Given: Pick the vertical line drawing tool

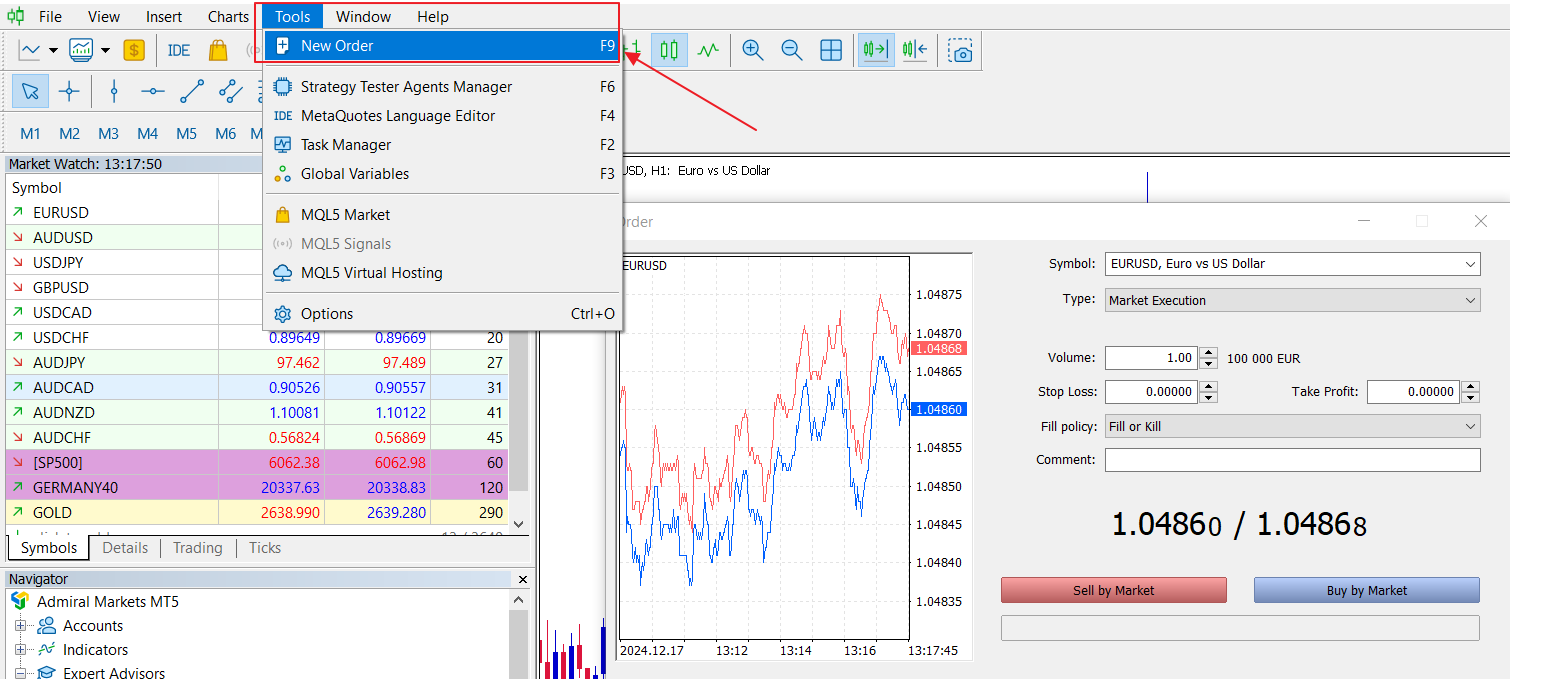Looking at the screenshot, I should point(114,92).
